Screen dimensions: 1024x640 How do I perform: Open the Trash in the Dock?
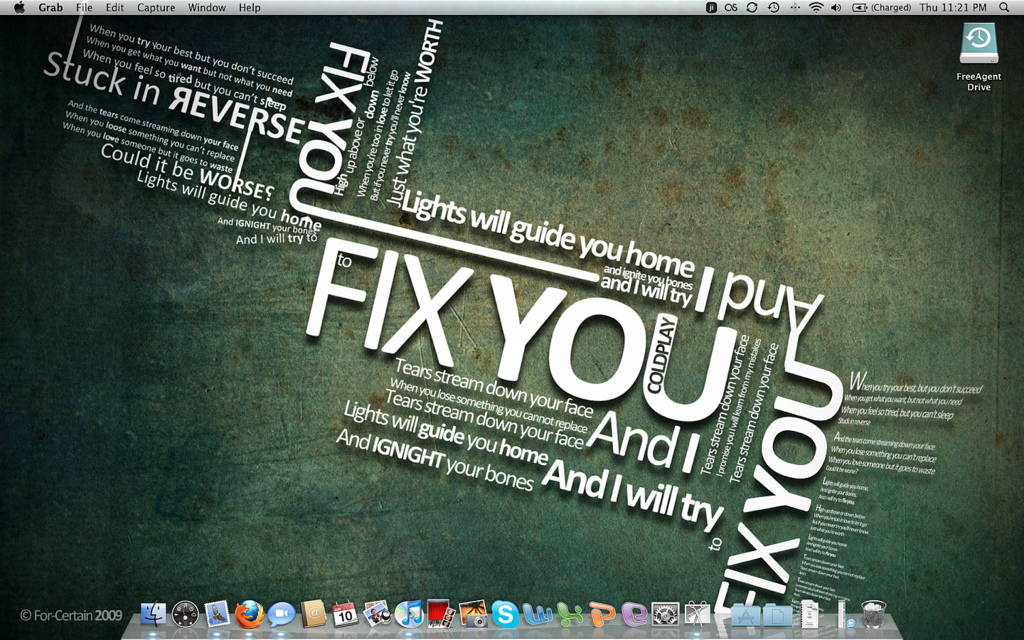point(873,614)
